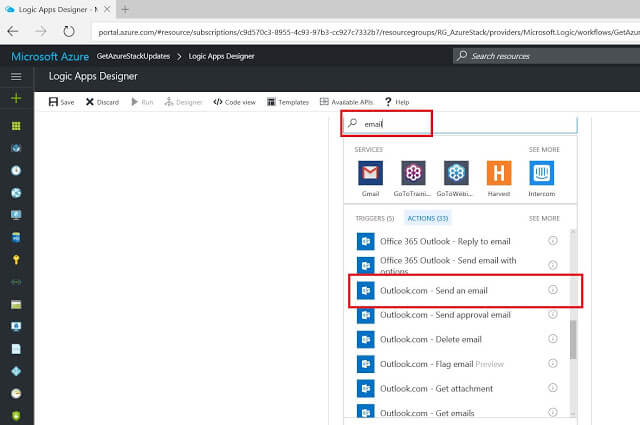640x425 pixels.
Task: Open Code view
Action: 234,102
